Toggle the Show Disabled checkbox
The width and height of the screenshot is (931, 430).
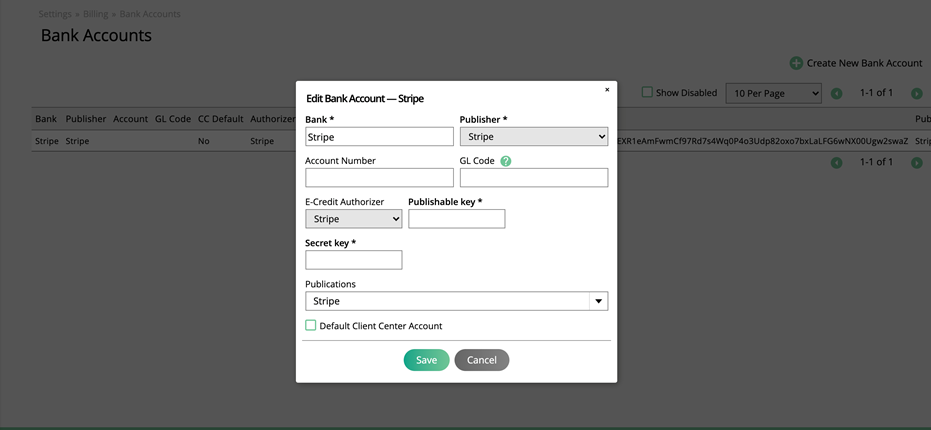tap(647, 92)
